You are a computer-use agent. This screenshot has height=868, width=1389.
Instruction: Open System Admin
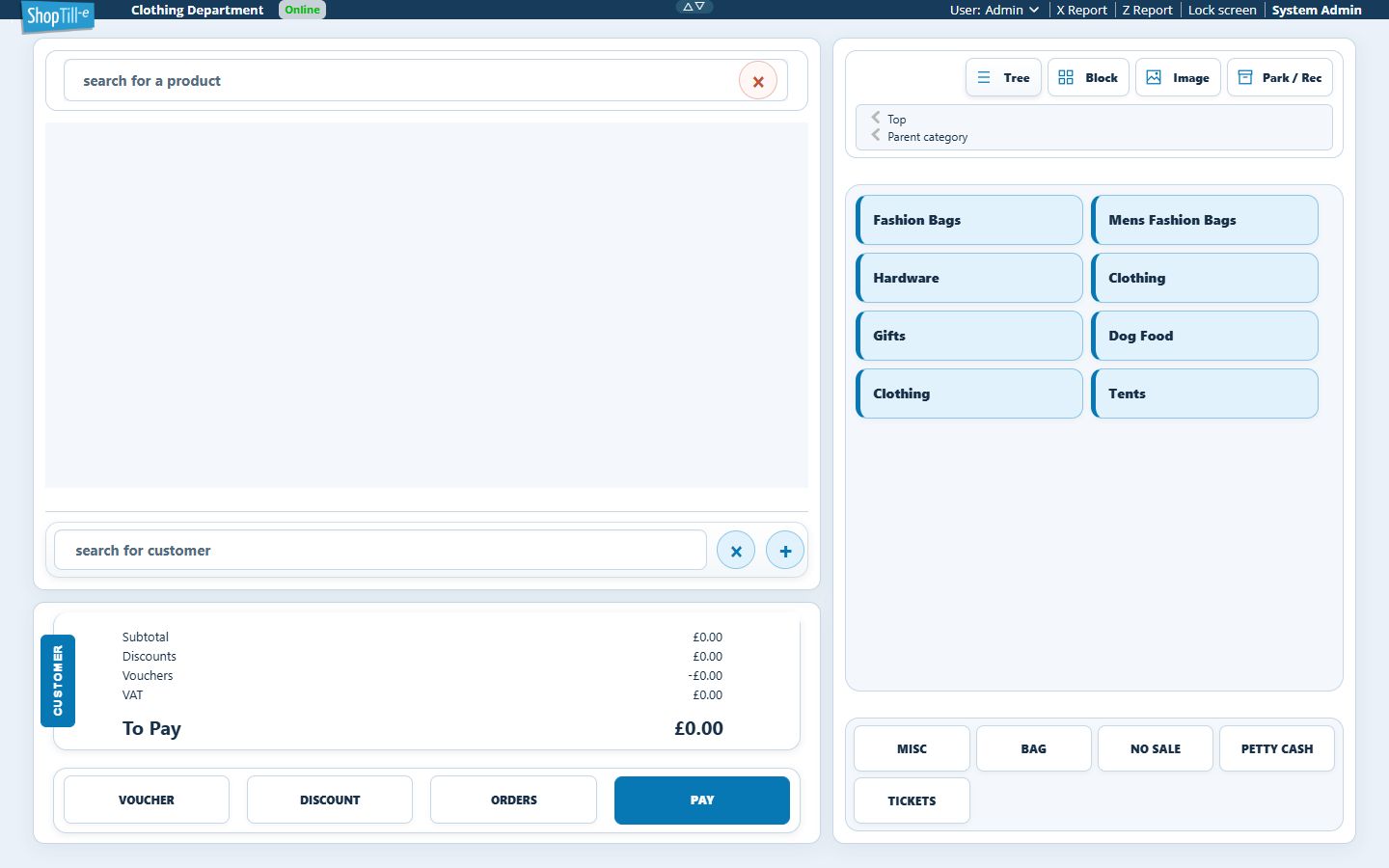[x=1317, y=10]
